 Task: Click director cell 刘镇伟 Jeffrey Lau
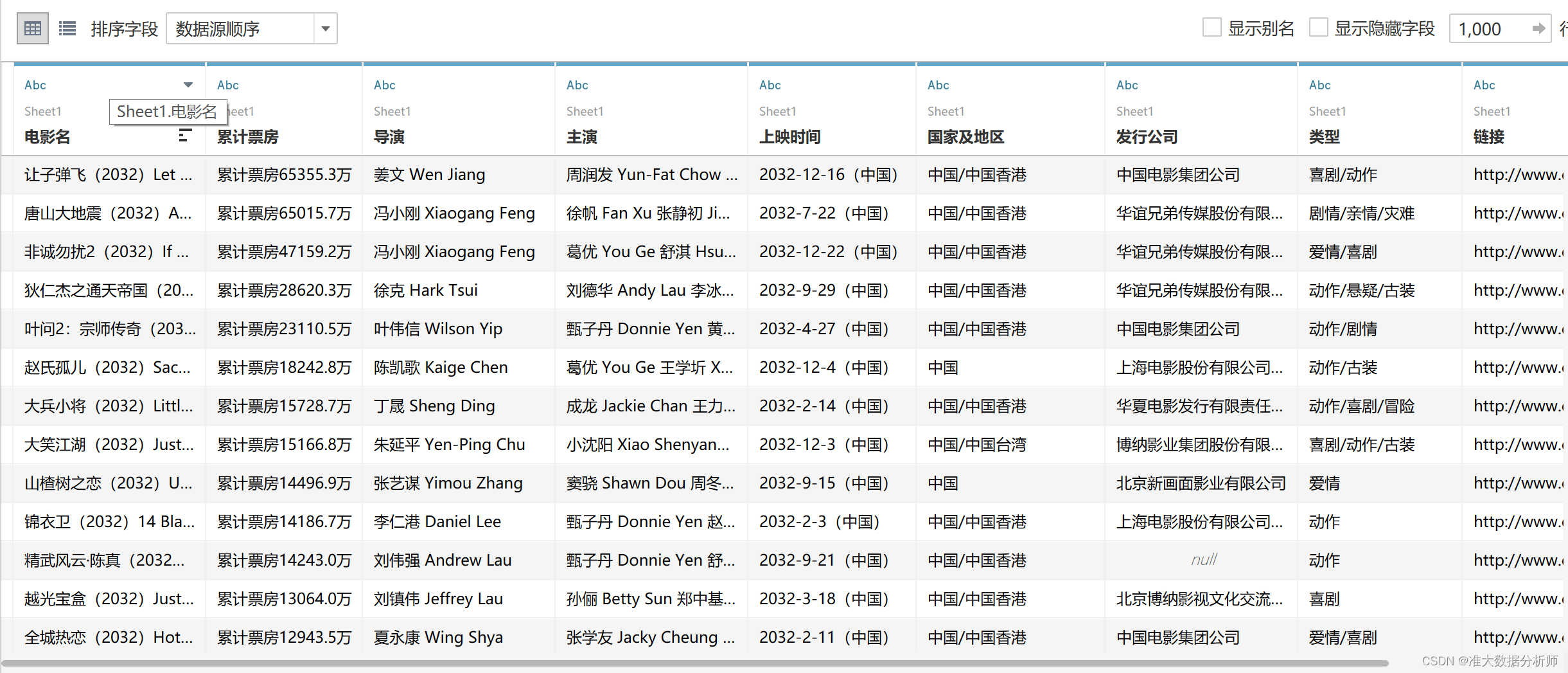click(459, 599)
